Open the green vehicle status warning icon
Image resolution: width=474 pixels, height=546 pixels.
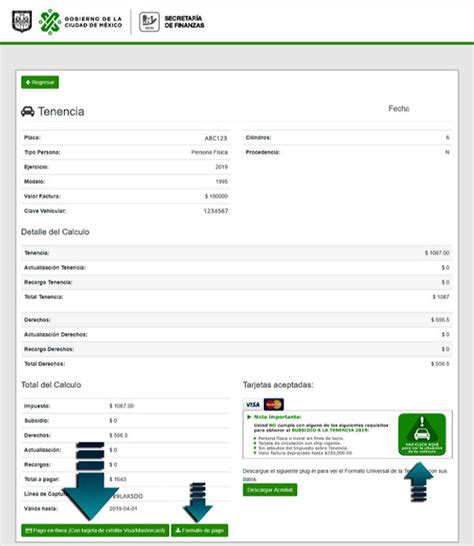click(x=422, y=434)
